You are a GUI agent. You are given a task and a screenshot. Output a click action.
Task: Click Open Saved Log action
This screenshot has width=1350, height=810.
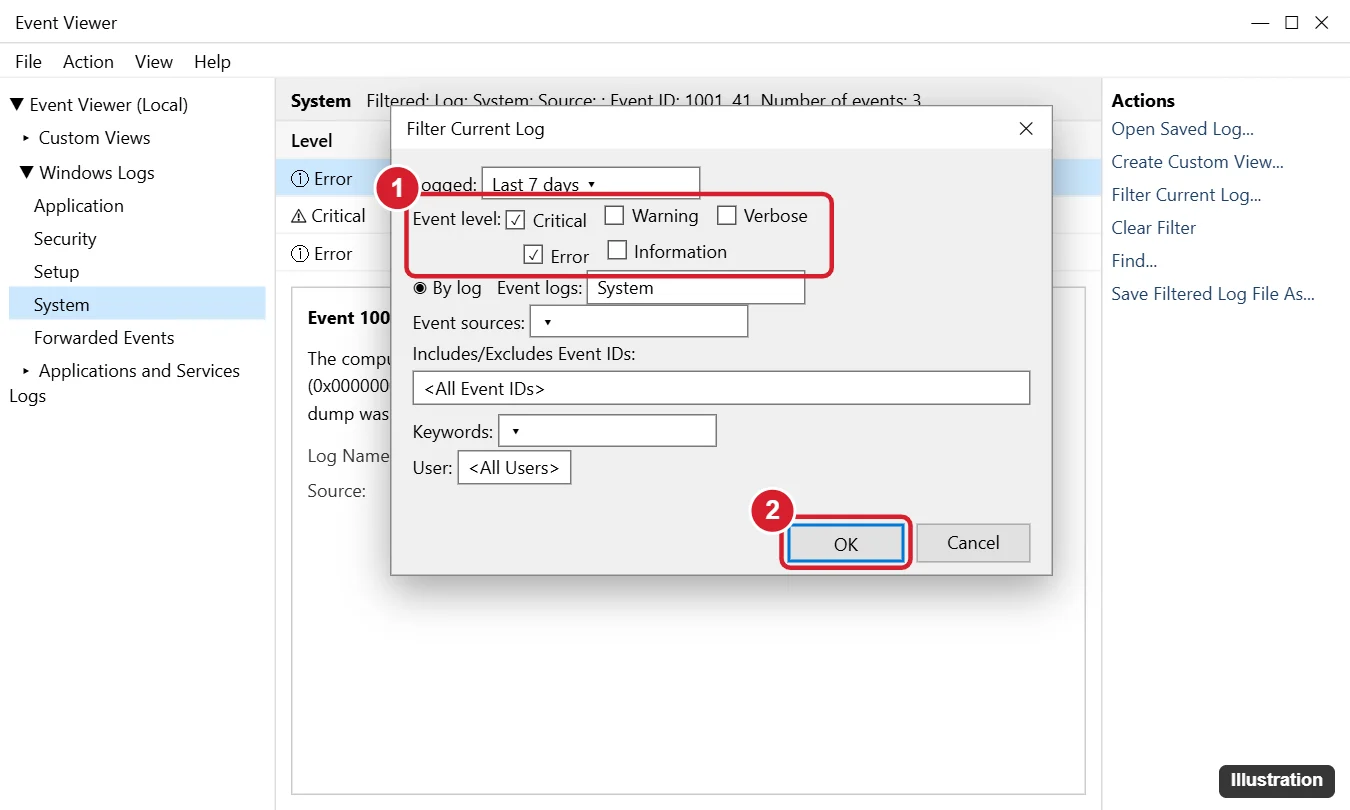click(1183, 129)
